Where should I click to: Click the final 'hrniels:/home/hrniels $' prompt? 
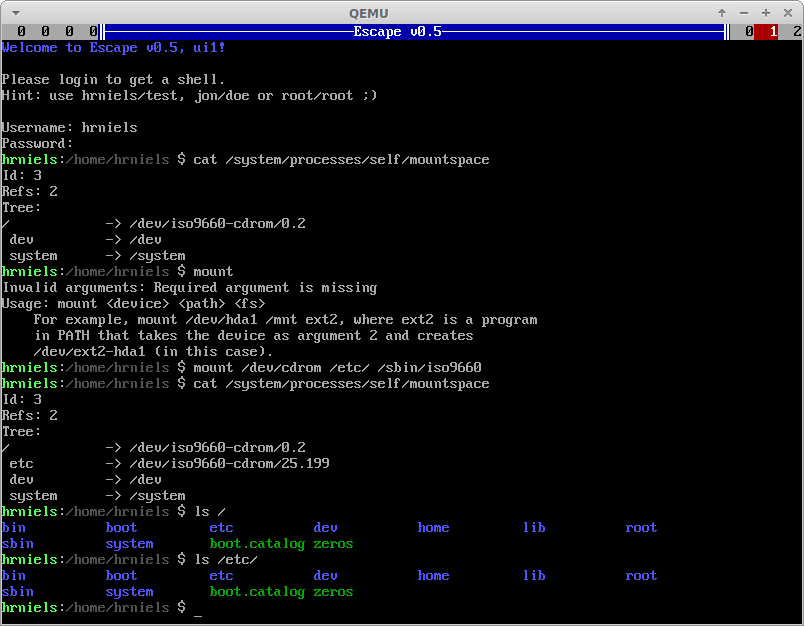pyautogui.click(x=94, y=608)
